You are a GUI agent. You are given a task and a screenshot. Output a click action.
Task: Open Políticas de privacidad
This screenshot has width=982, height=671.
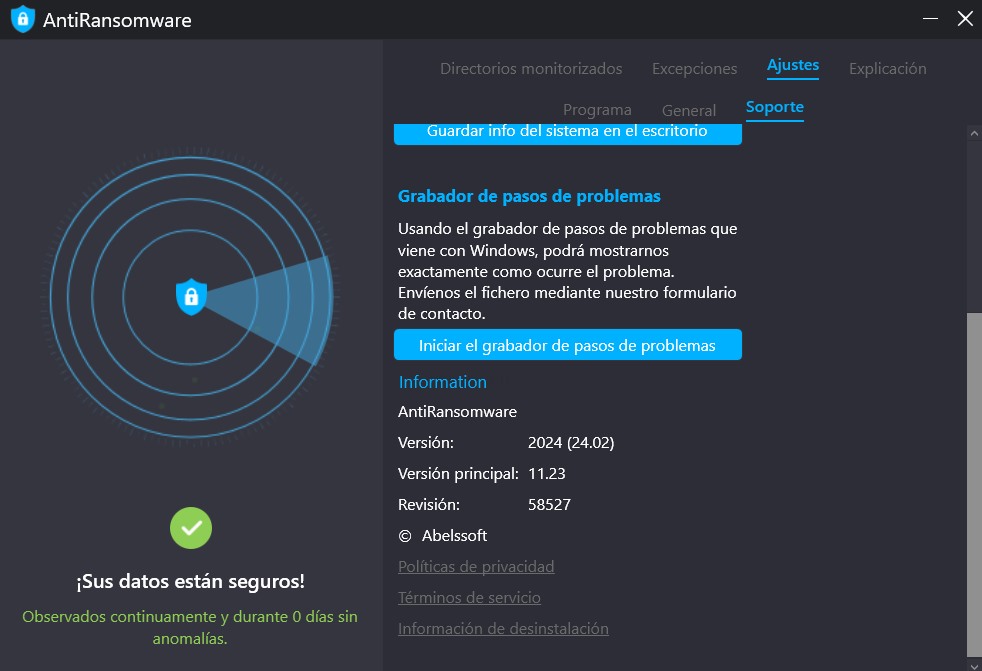click(476, 566)
